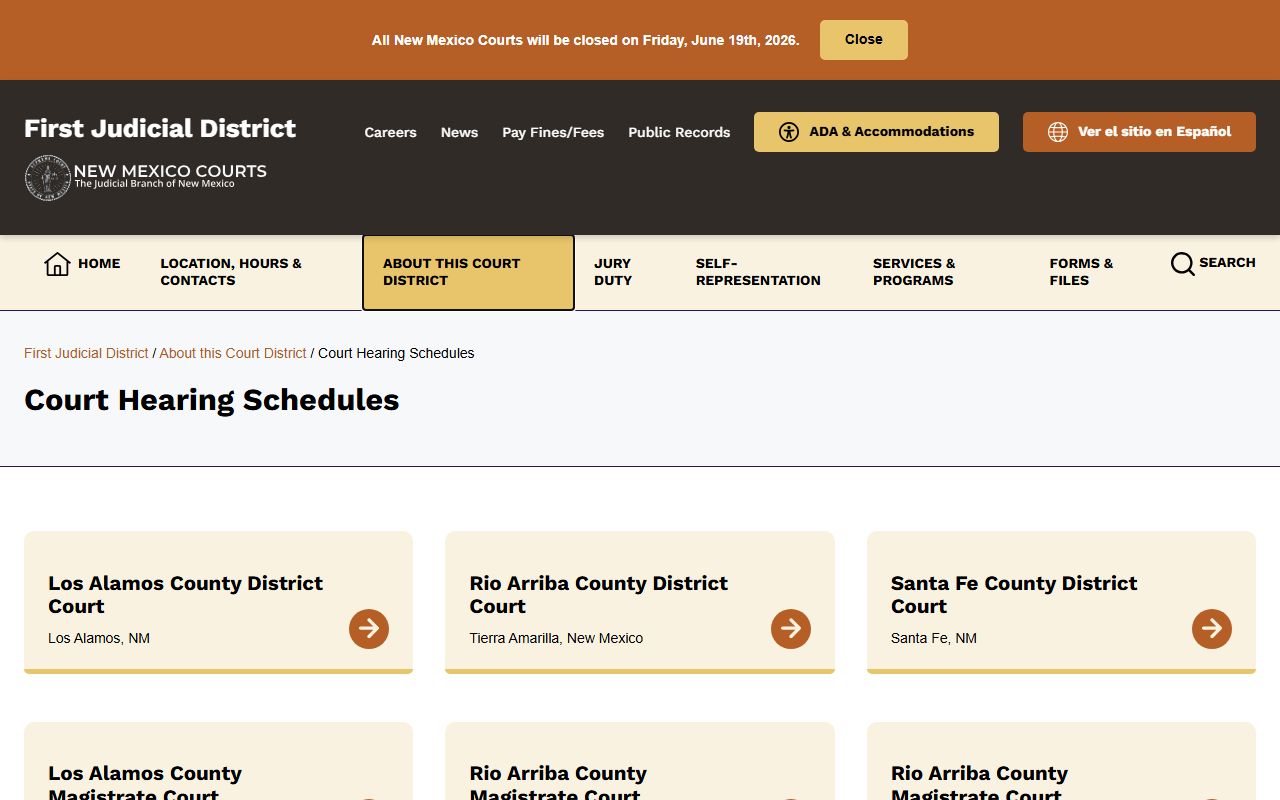Click the Court Hearing Schedules page heading
Image resolution: width=1280 pixels, height=800 pixels.
pyautogui.click(x=212, y=400)
